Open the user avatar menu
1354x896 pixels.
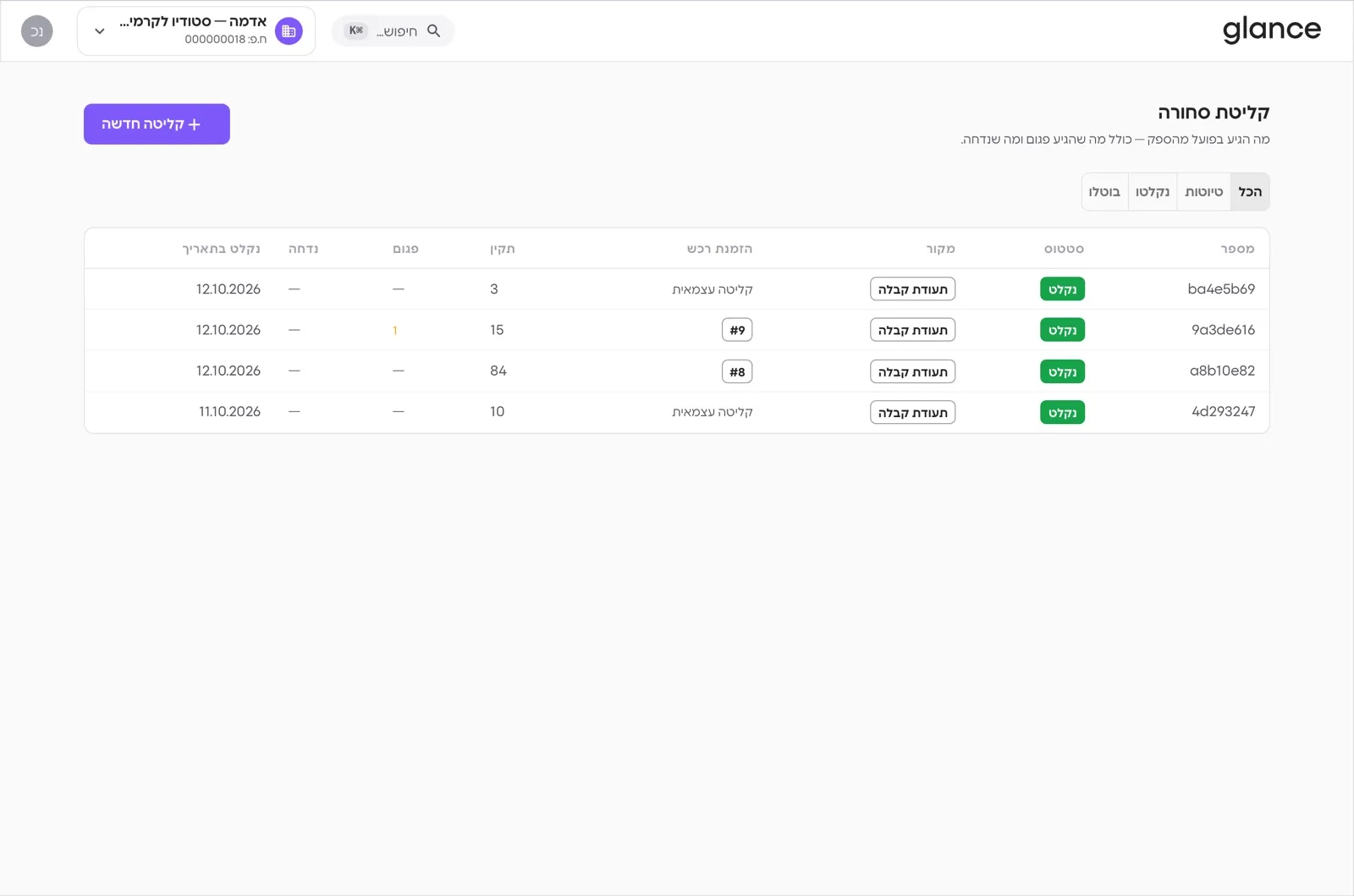[x=37, y=31]
